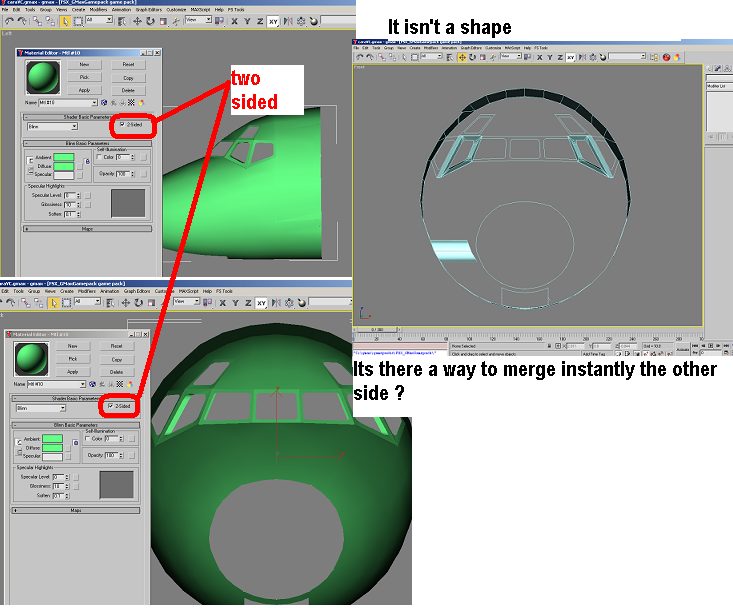Choose rectangular selection region in top-left gmax toolbar
The height and width of the screenshot is (608, 733).
tap(78, 21)
